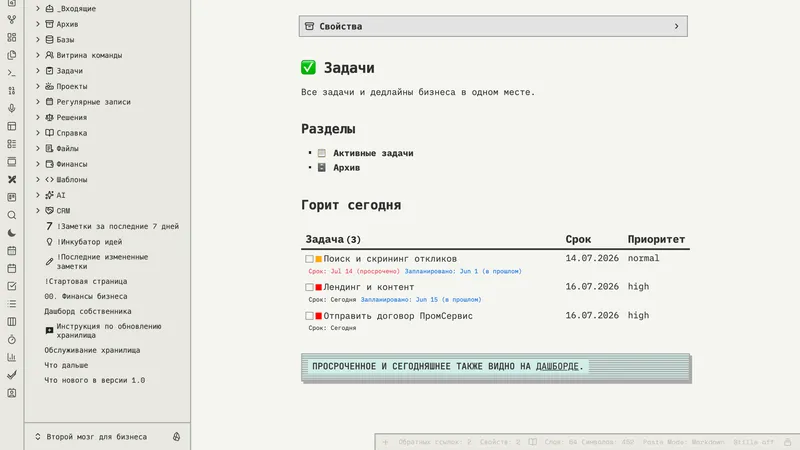Open search from the magnifier ribbon icon
The image size is (800, 450).
tap(12, 215)
